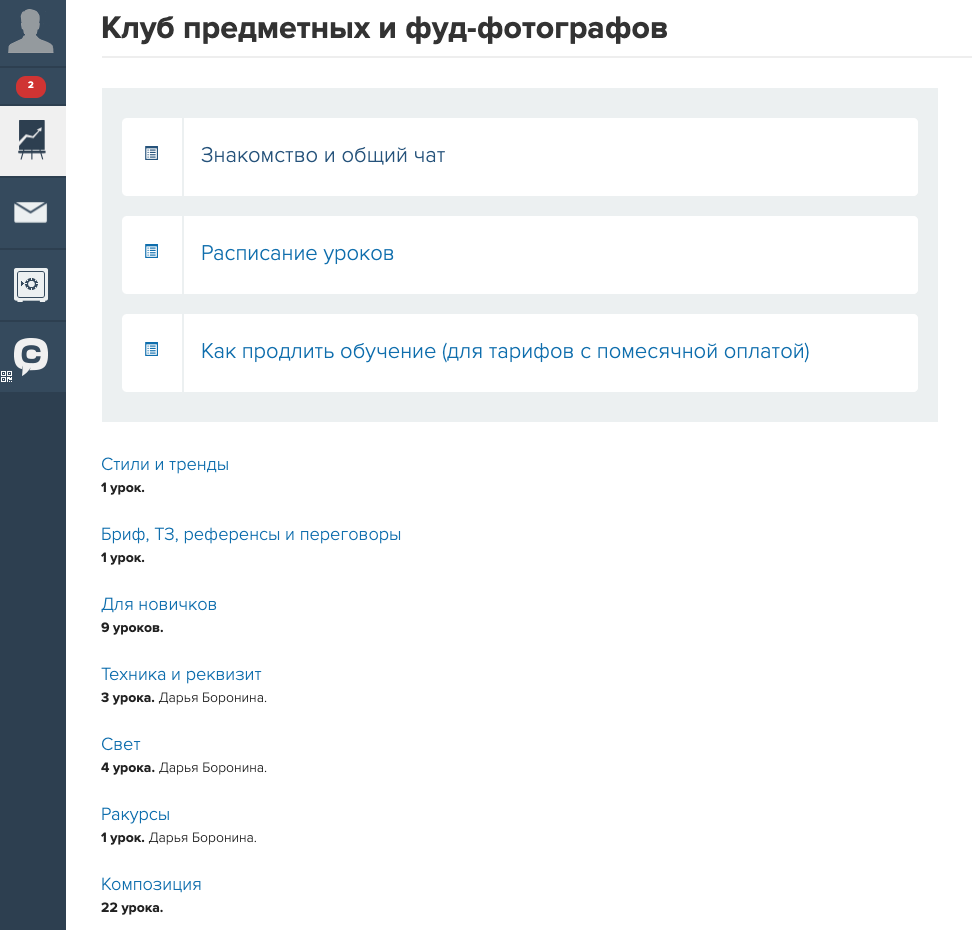
Task: Open the Ракурсы section
Action: pos(135,815)
